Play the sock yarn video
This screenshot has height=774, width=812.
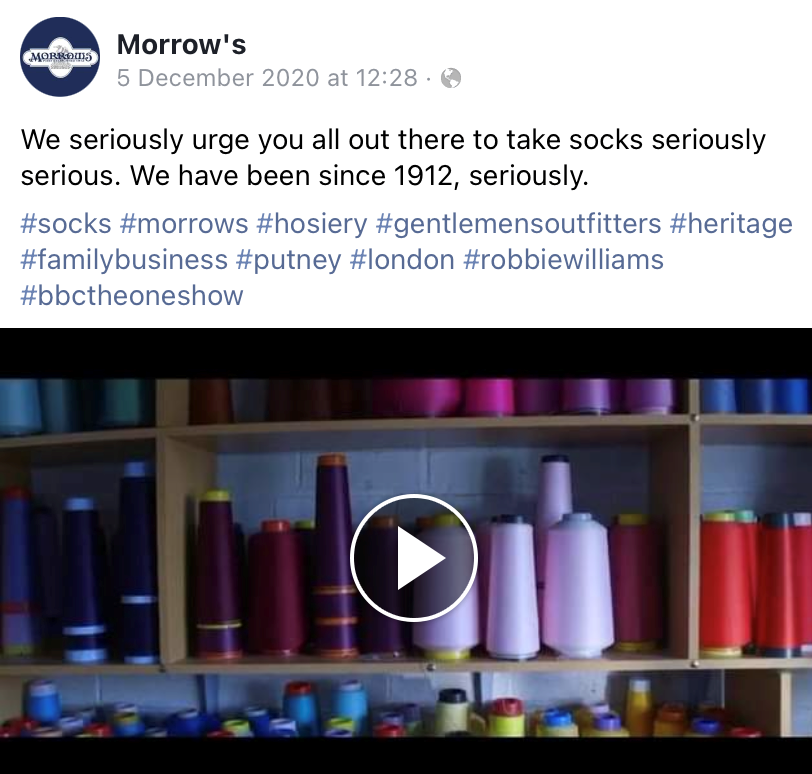point(413,558)
